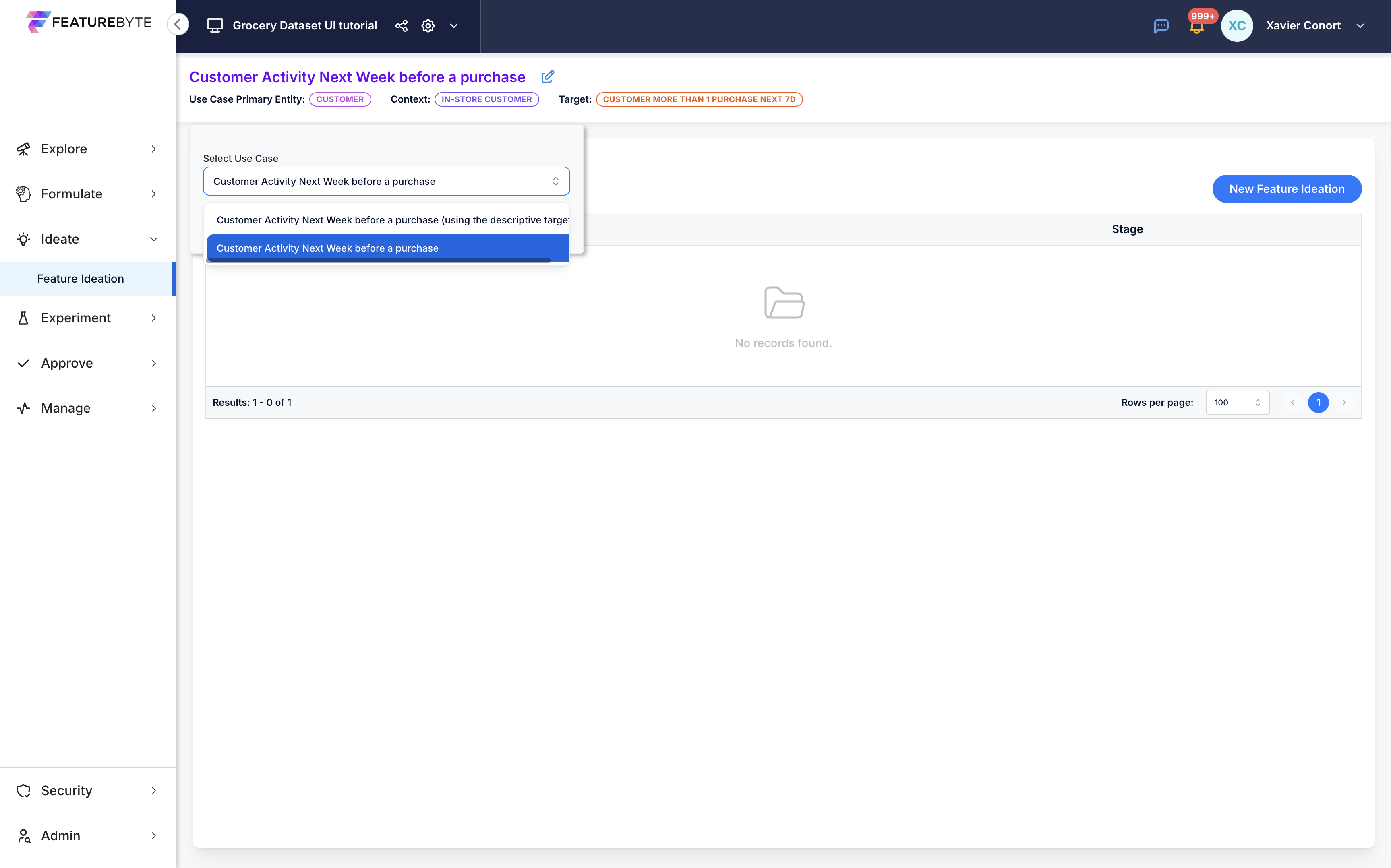Expand the Experiment menu

point(88,318)
